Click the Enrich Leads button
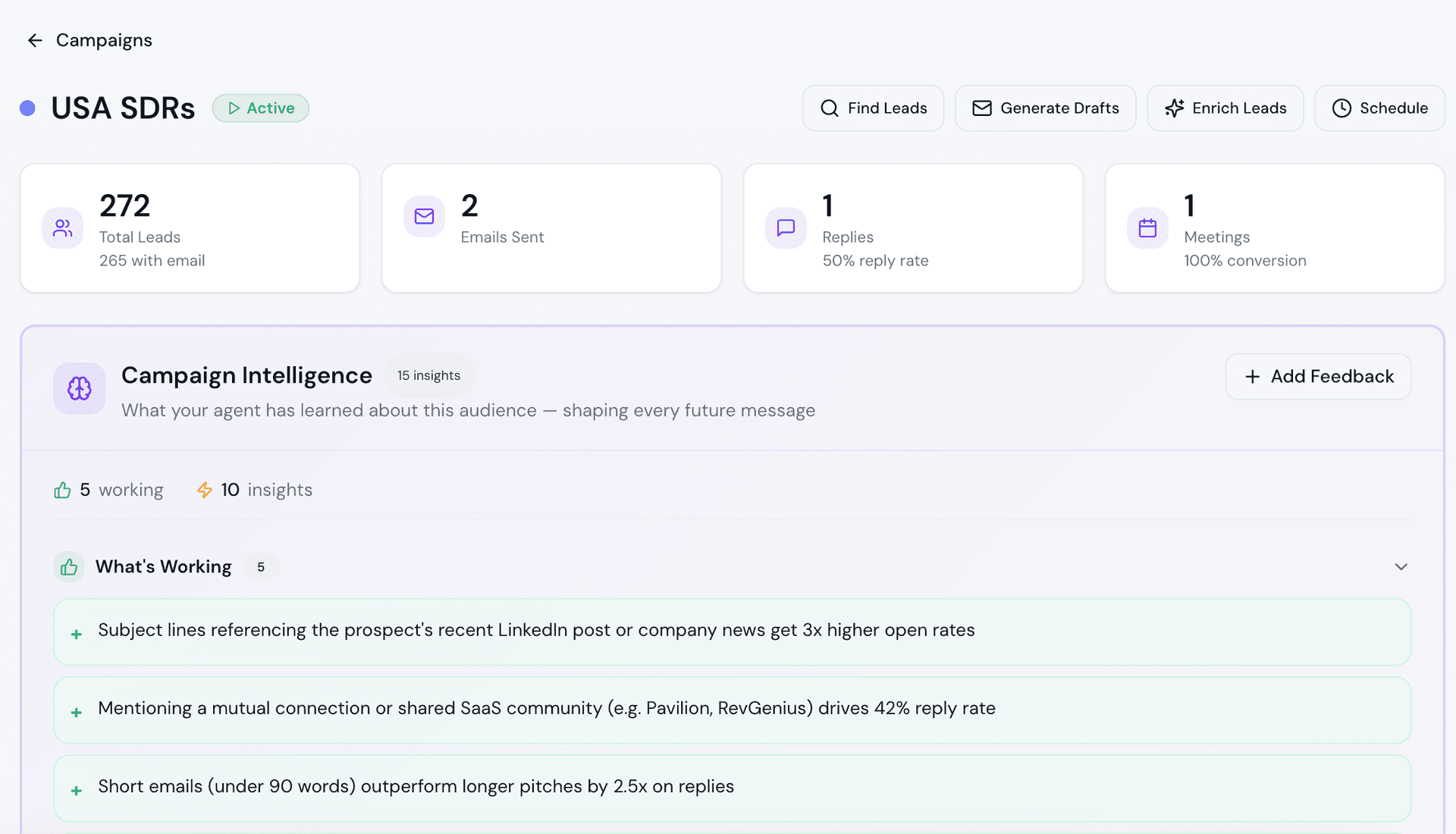 click(x=1225, y=108)
